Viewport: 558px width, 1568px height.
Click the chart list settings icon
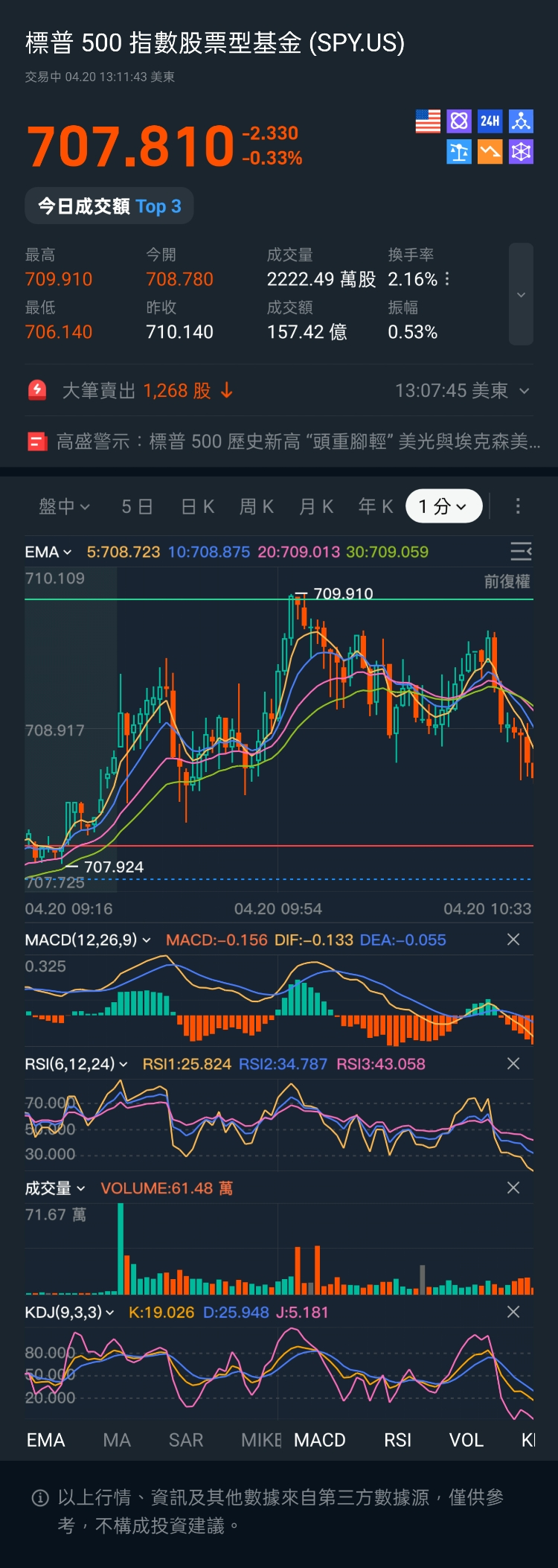point(521,551)
